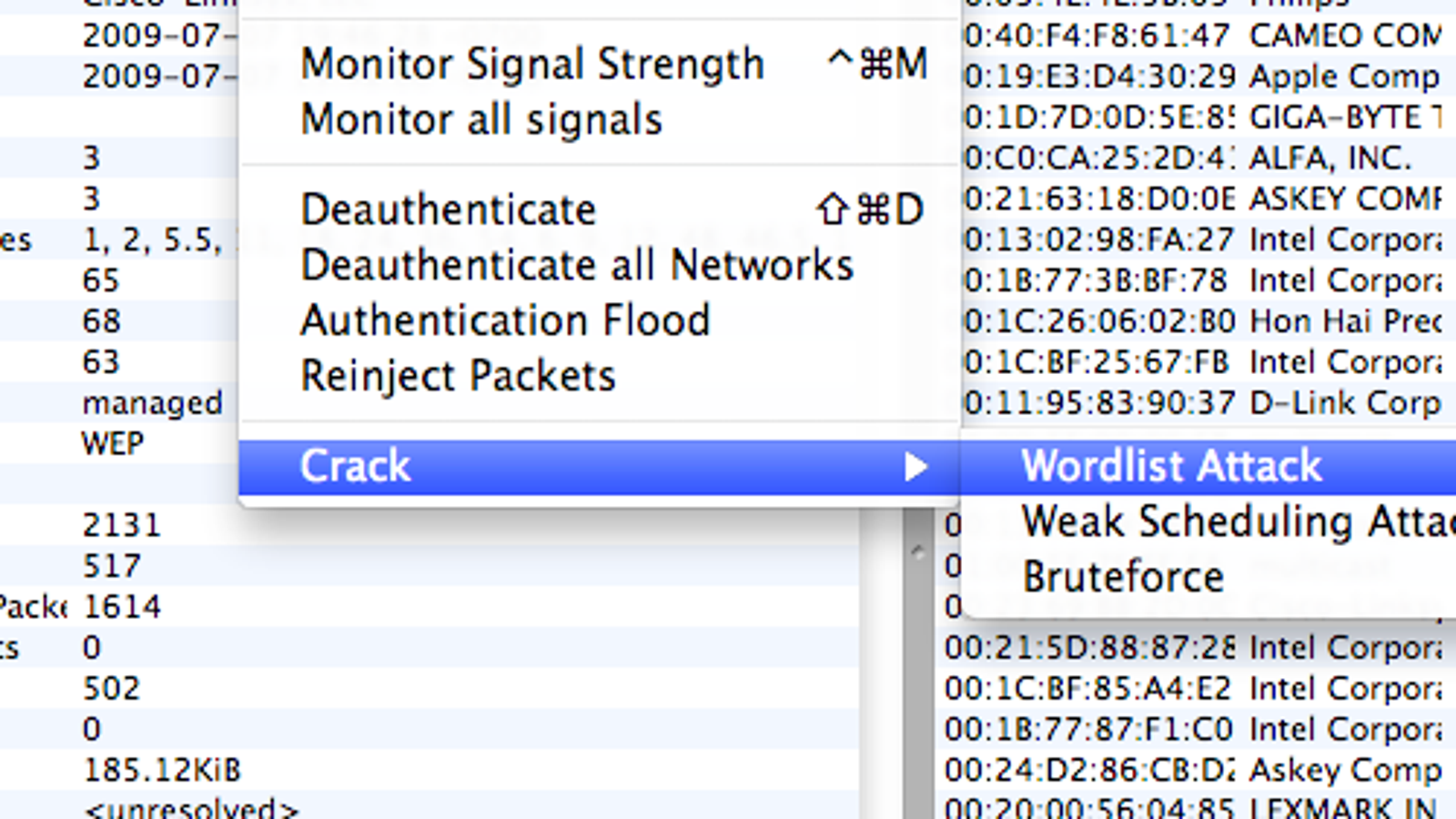Select Hon Hai Prec client row
The width and height of the screenshot is (1456, 819).
pyautogui.click(x=1203, y=321)
